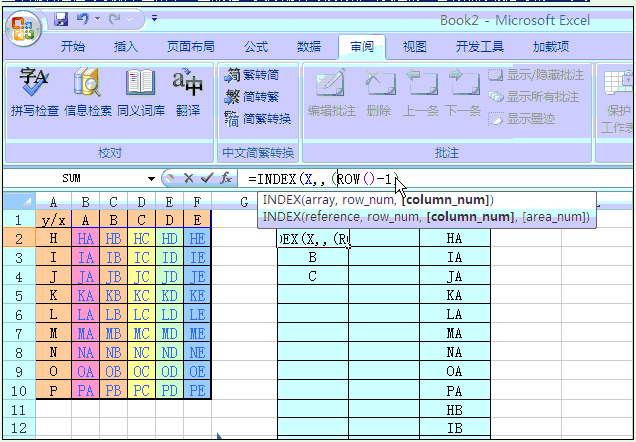Viewport: 636px width, 442px height.
Task: Confirm formula with the checkmark button
Action: coord(207,178)
